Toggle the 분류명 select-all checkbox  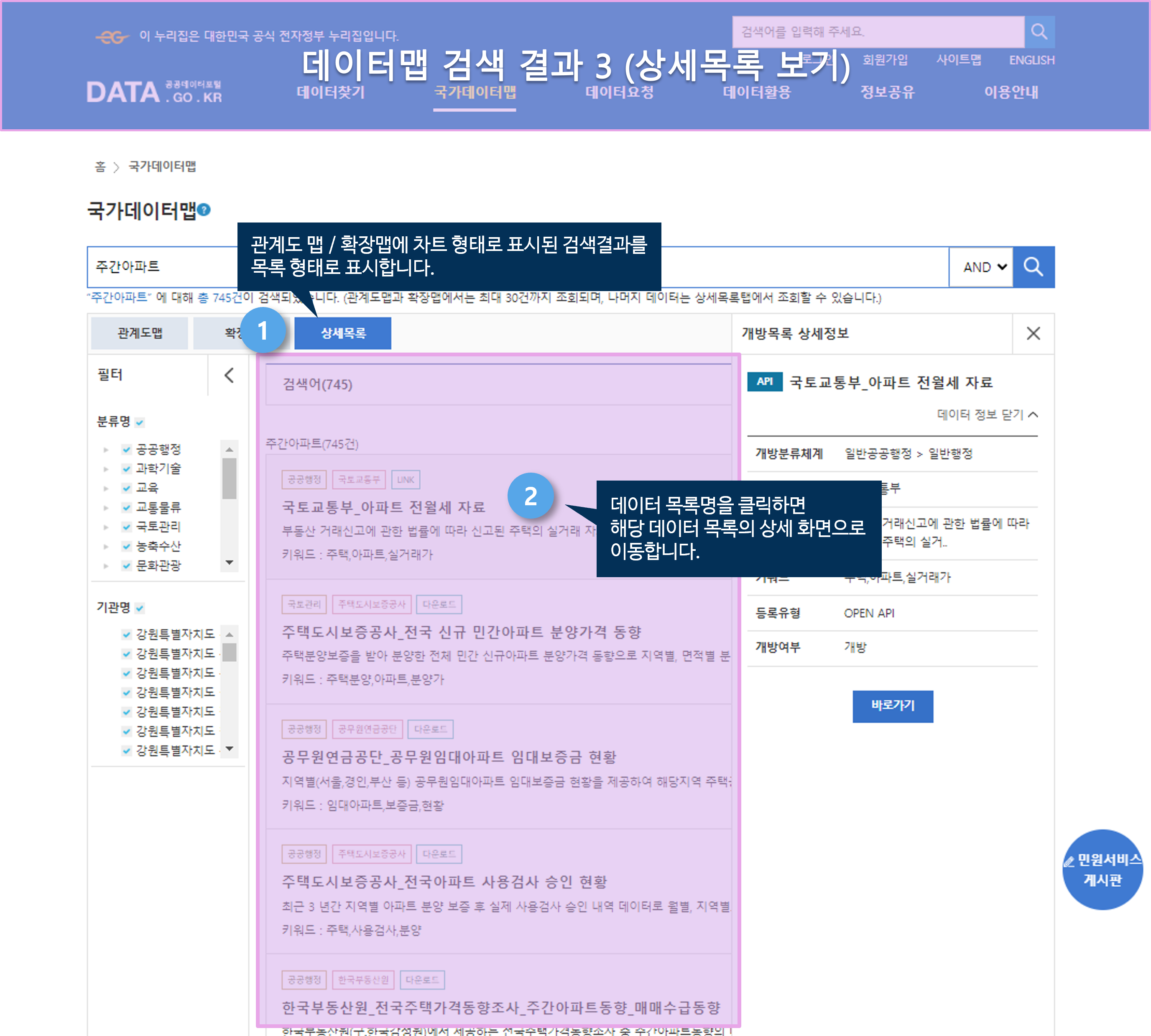(x=140, y=422)
